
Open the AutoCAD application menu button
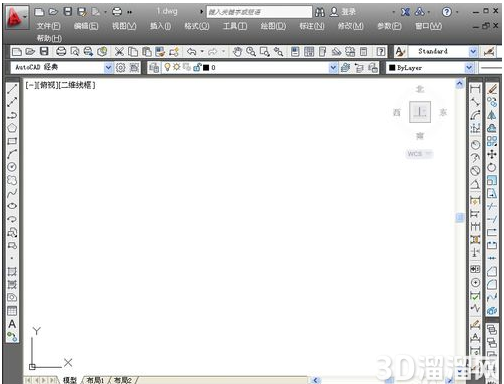pos(16,18)
